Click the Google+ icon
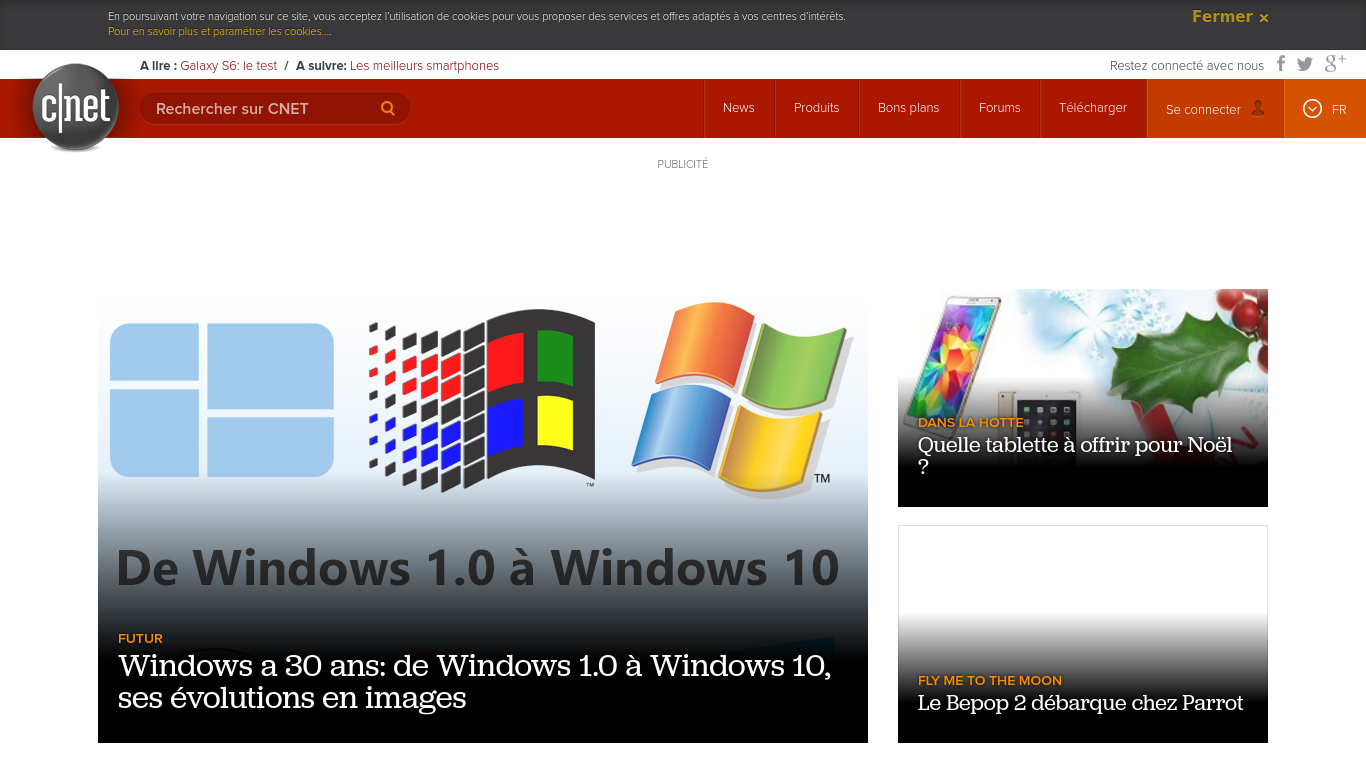This screenshot has height=768, width=1366. [1334, 63]
